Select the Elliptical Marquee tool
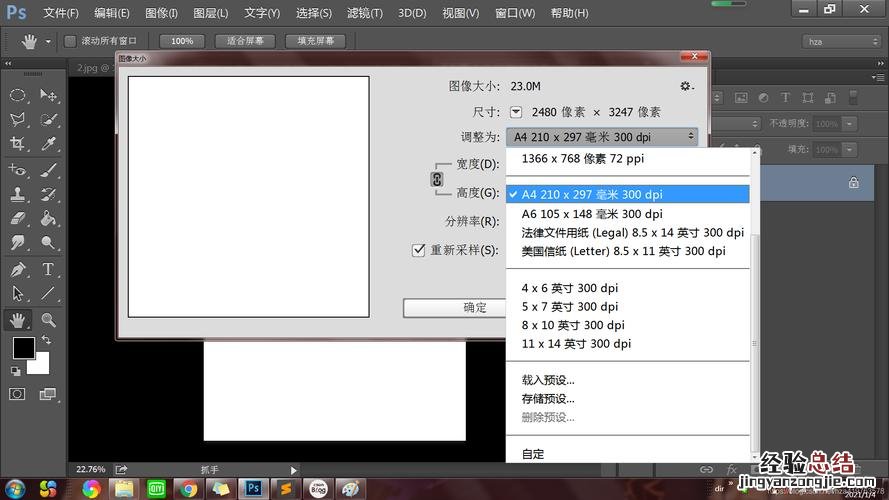Viewport: 889px width, 500px height. [18, 95]
